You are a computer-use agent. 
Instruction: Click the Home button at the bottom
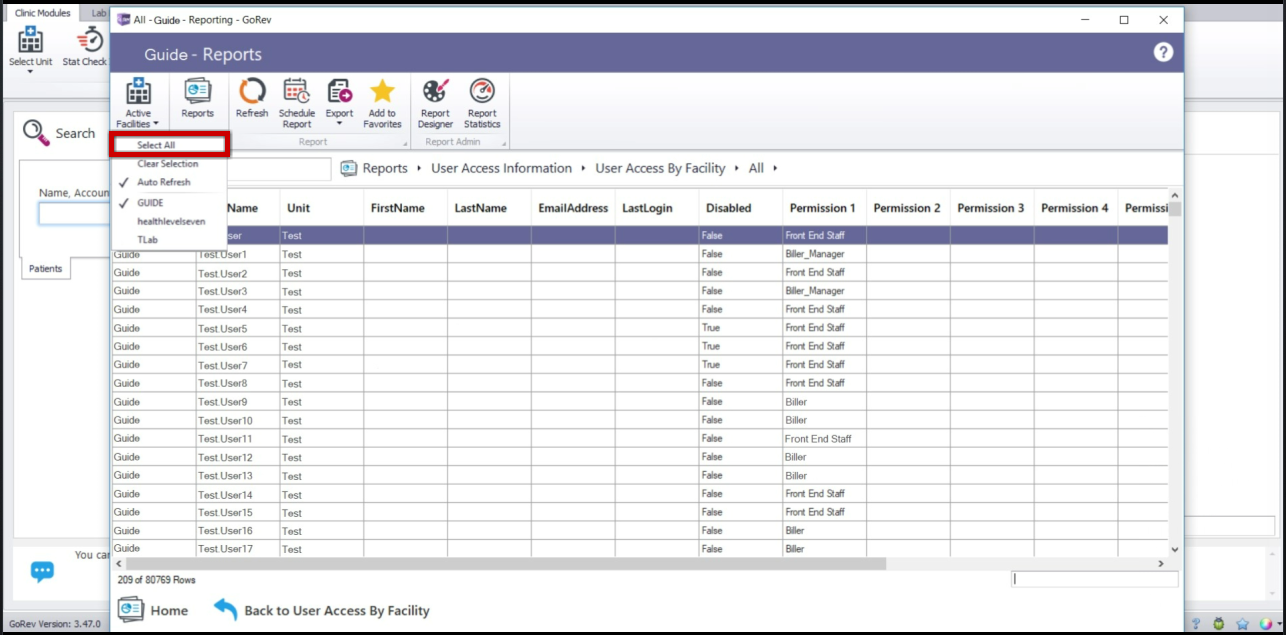153,610
